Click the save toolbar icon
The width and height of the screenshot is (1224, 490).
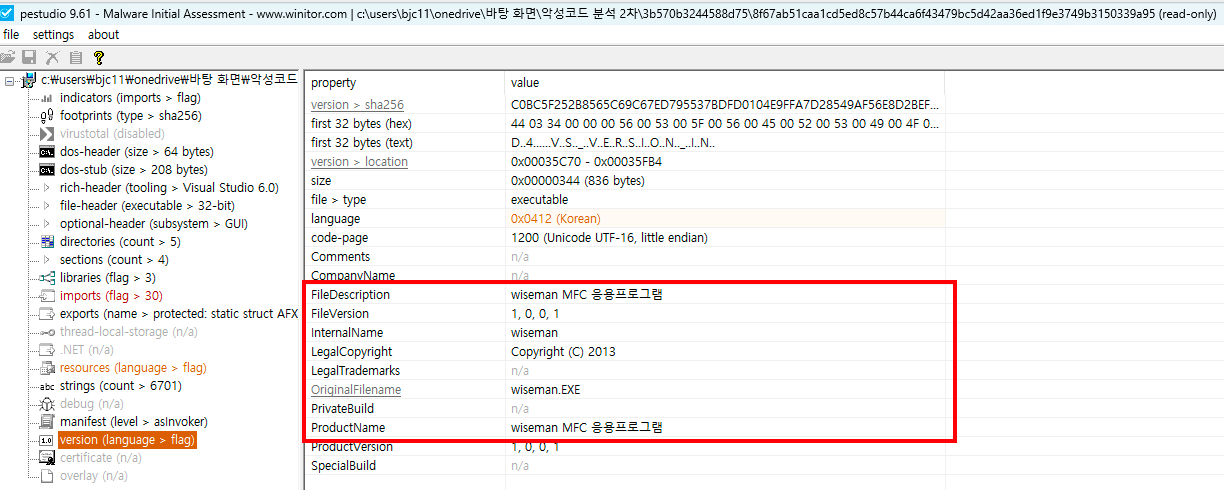pos(29,58)
